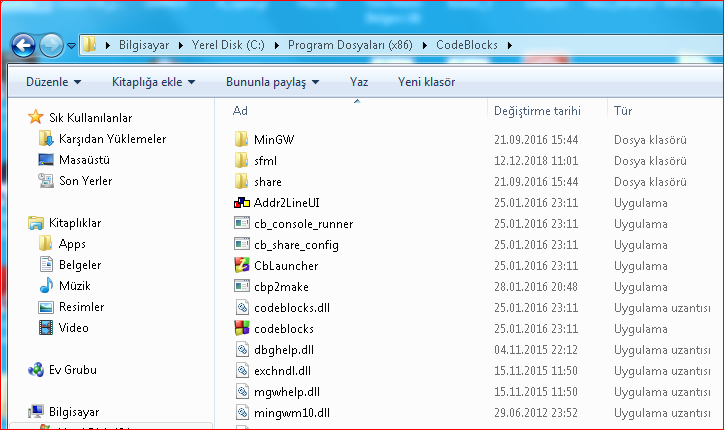Click the Resimler pictures icon
The image size is (724, 430).
point(46,307)
